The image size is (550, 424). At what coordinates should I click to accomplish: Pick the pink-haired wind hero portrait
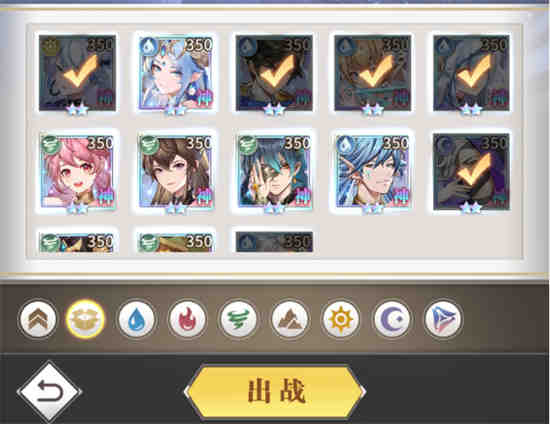pos(77,172)
